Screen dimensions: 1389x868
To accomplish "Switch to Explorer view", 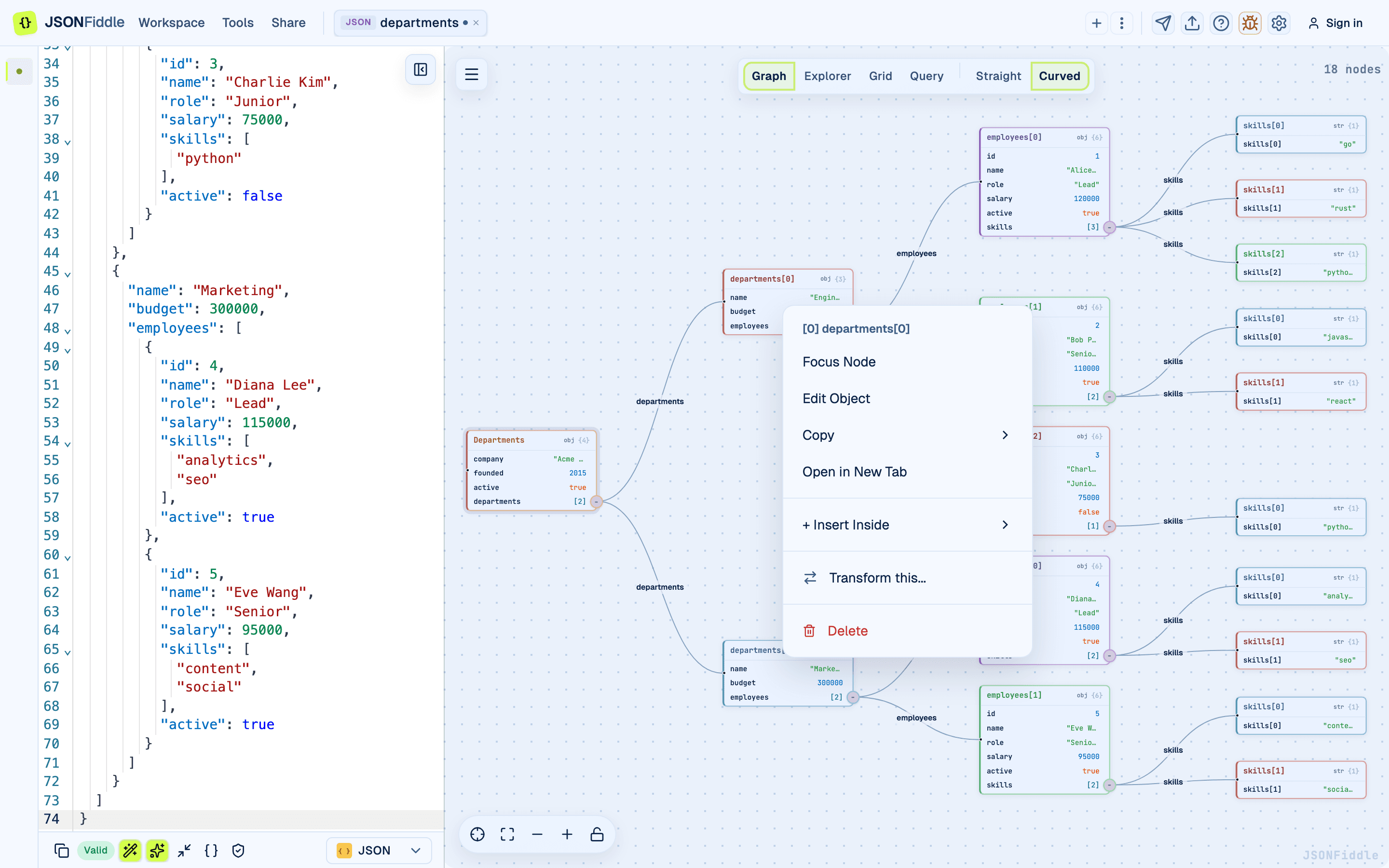I will pos(827,76).
